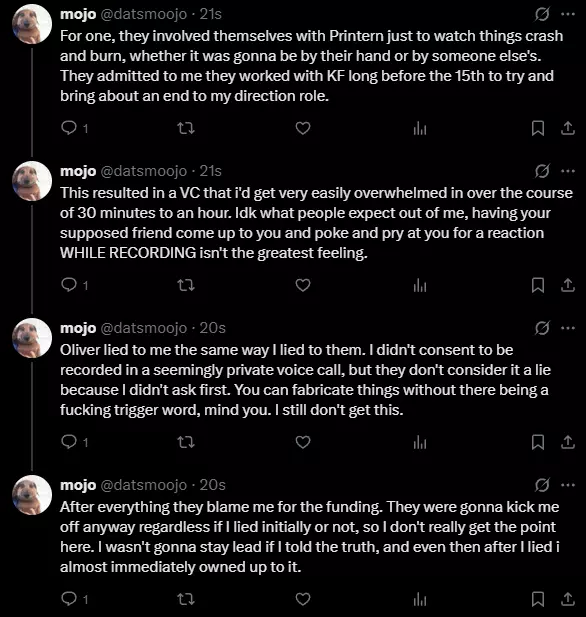View analytics for the Printern tweet
This screenshot has width=586, height=617.
click(x=420, y=128)
